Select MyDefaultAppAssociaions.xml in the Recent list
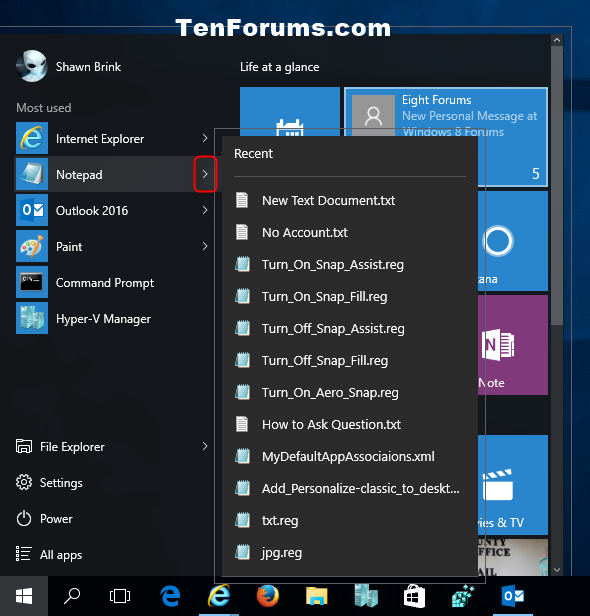The width and height of the screenshot is (590, 616). pyautogui.click(x=350, y=456)
